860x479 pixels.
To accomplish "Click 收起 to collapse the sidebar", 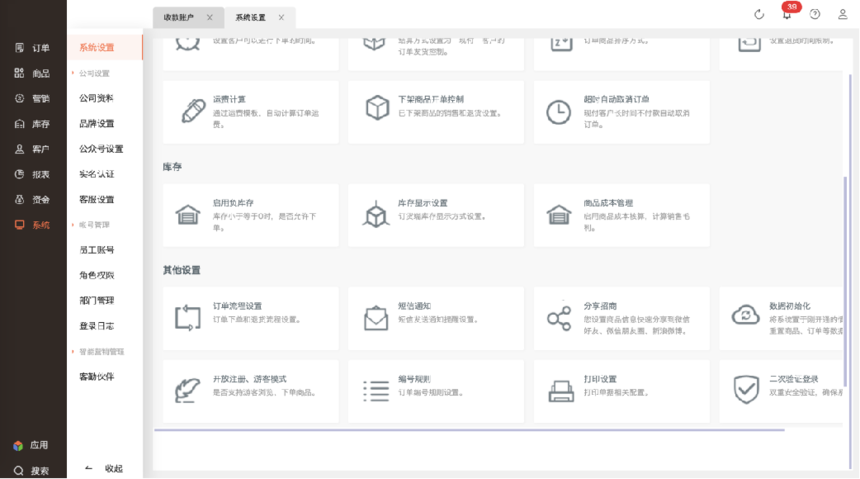I will (104, 468).
